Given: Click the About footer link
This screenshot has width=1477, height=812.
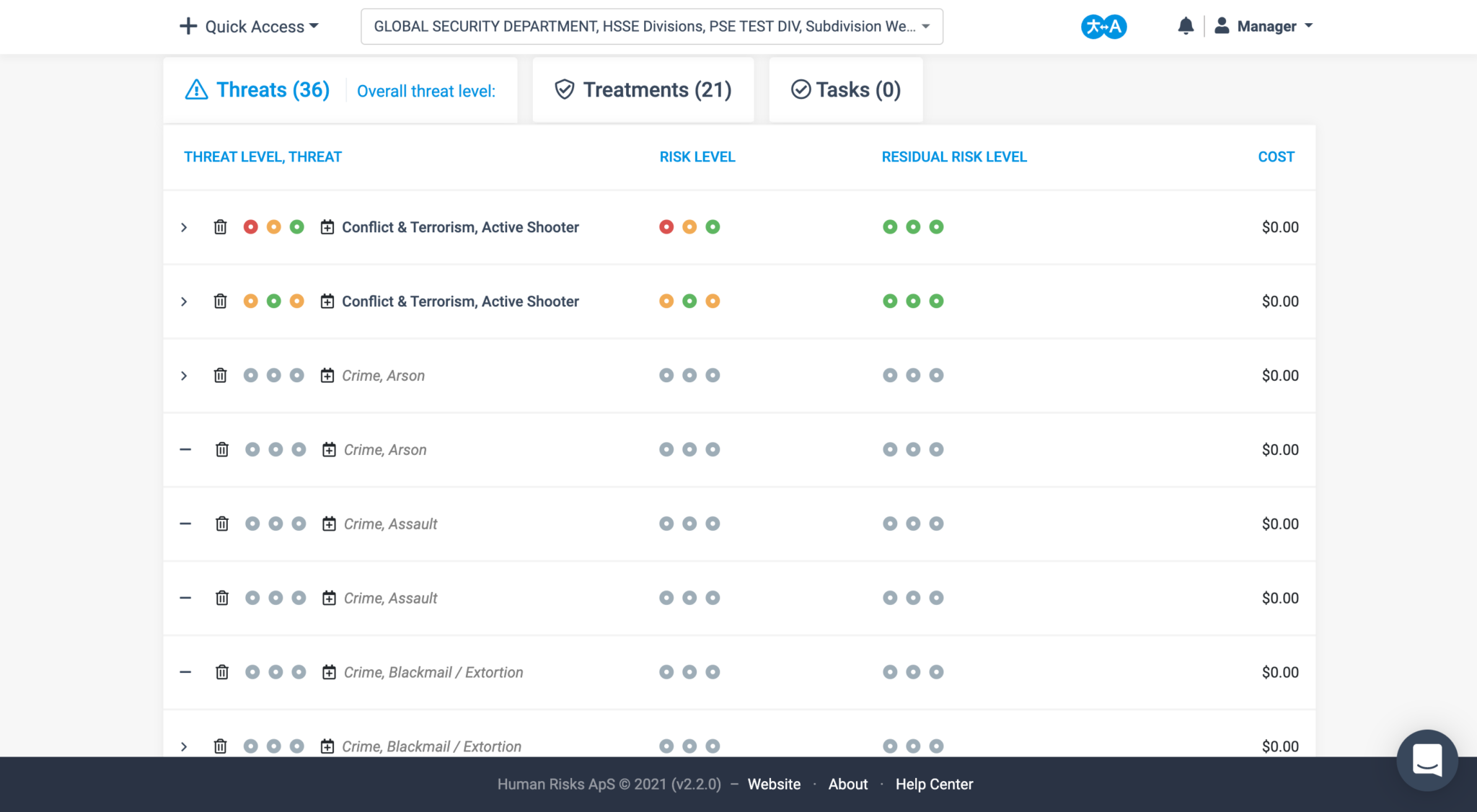Looking at the screenshot, I should 847,784.
